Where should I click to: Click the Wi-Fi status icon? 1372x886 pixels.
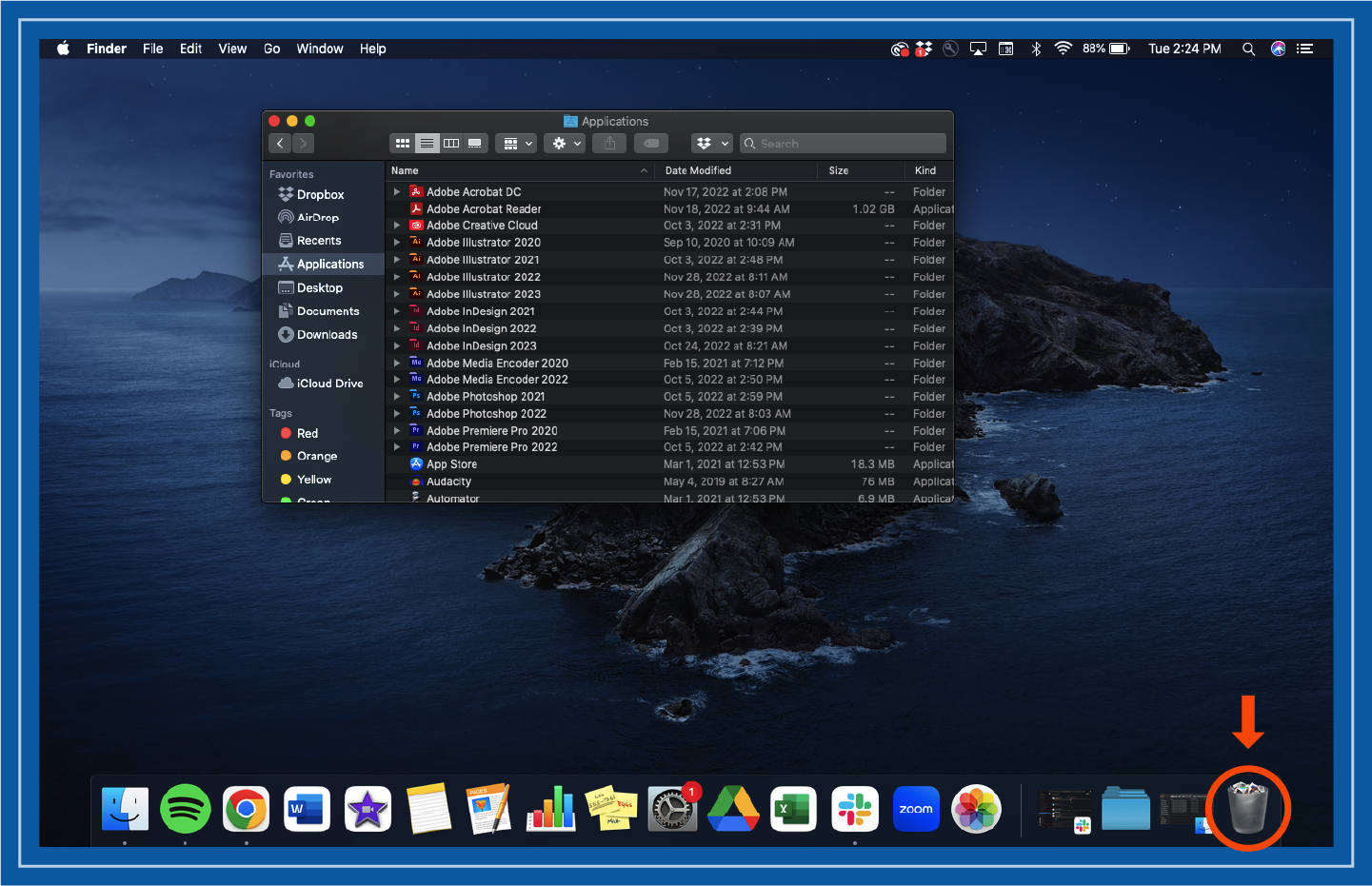(1064, 49)
